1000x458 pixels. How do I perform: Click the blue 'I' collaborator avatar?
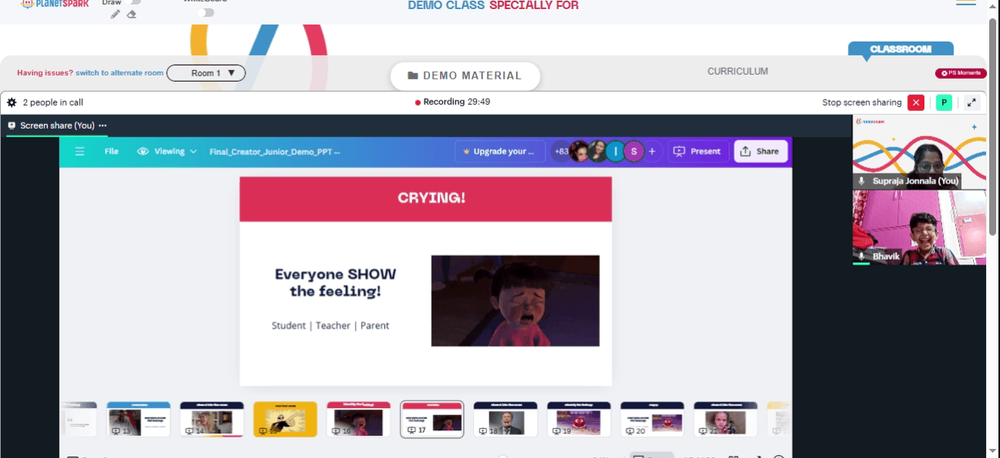(x=615, y=151)
